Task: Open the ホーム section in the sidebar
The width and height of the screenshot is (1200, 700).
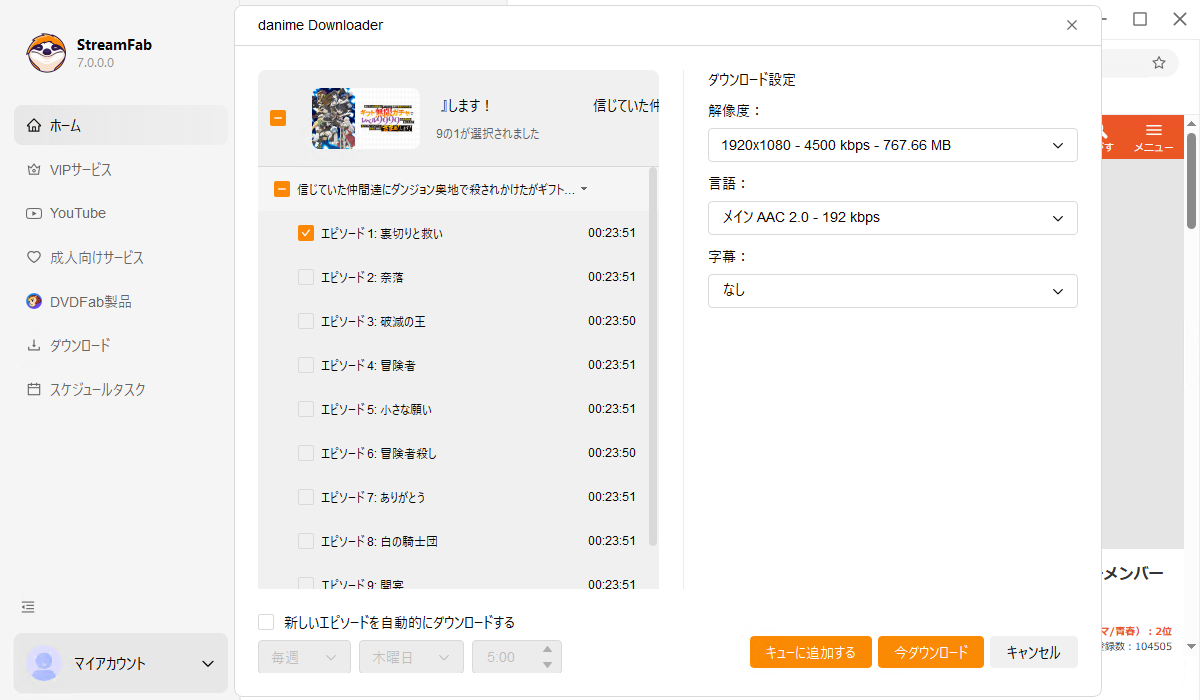Action: 60,125
